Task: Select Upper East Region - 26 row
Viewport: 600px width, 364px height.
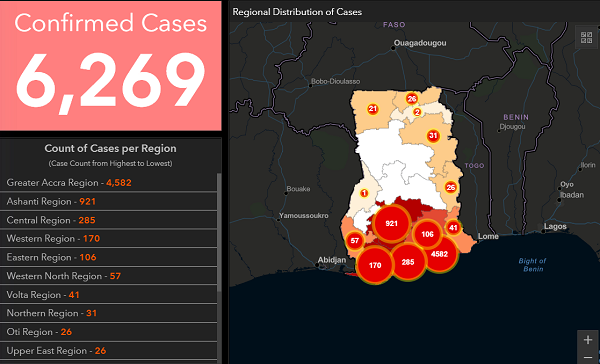Action: (109, 351)
